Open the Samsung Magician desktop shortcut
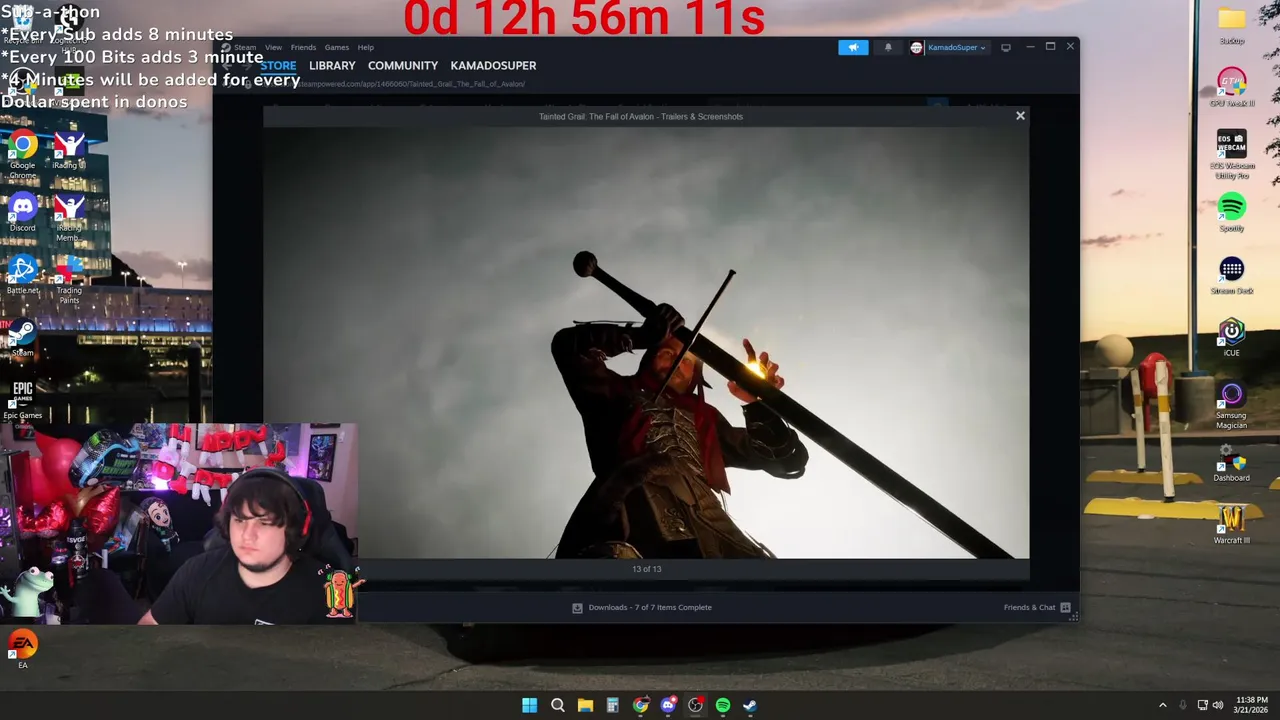The height and width of the screenshot is (720, 1280). tap(1231, 405)
